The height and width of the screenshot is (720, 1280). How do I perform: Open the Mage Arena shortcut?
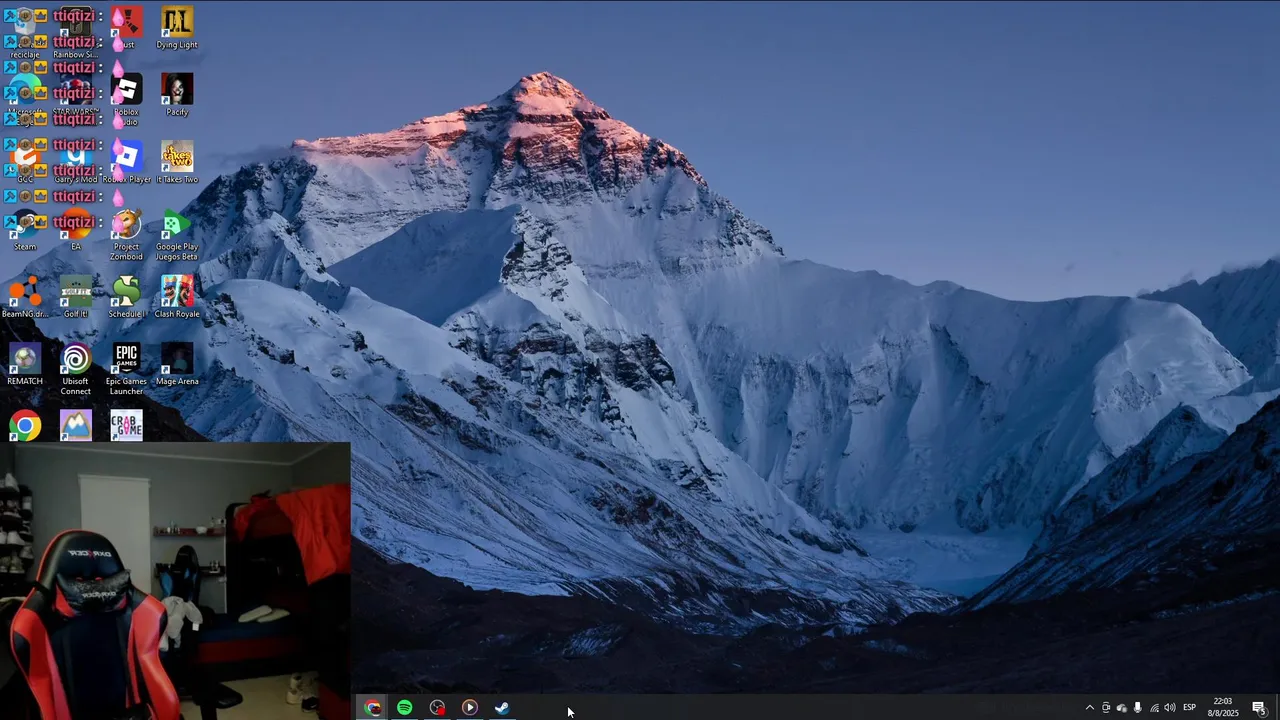point(177,363)
